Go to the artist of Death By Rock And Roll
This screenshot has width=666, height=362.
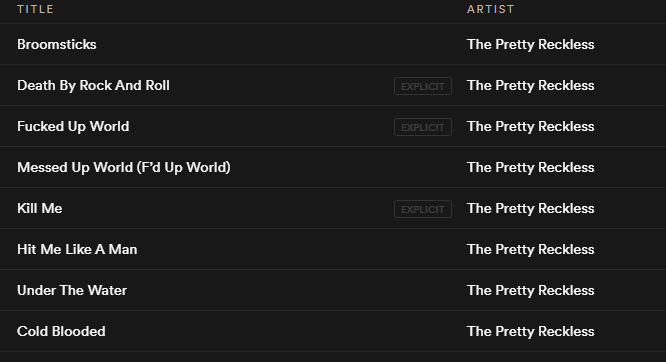click(531, 85)
